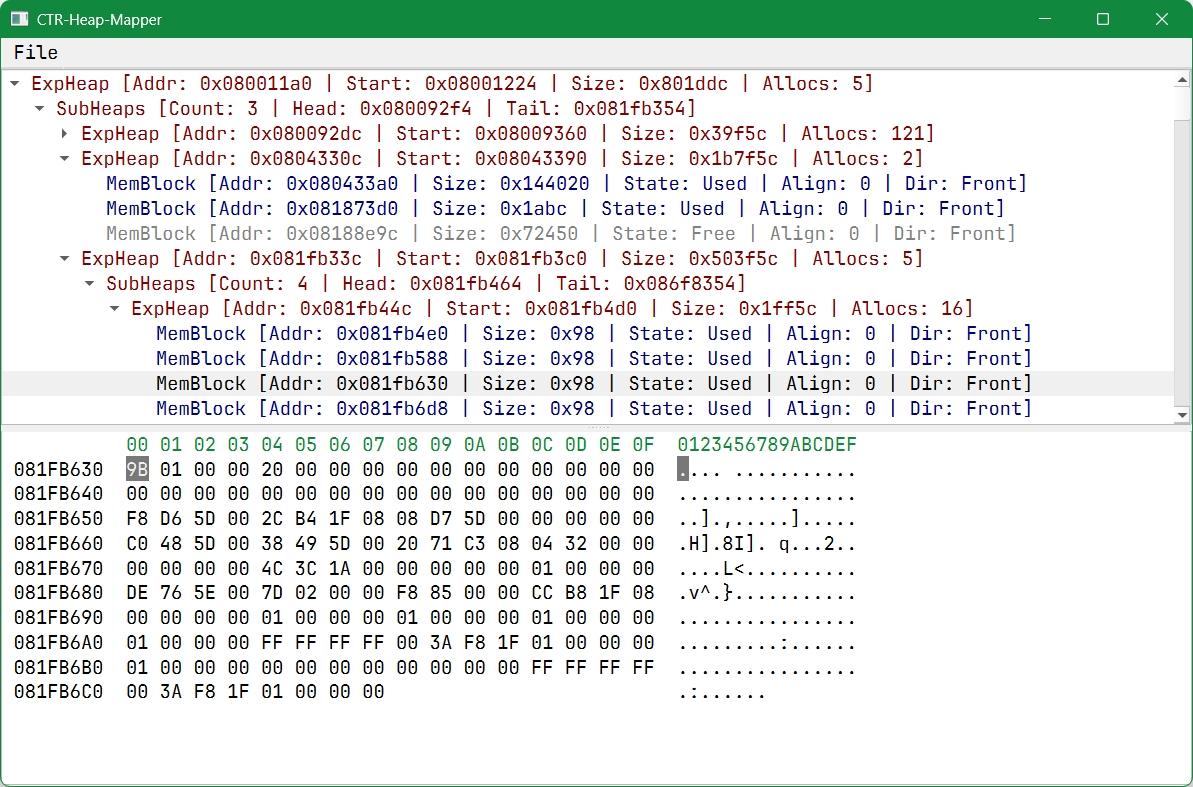Select ExpHeap row with Size 0x503f5c
Image resolution: width=1193 pixels, height=787 pixels.
(502, 259)
